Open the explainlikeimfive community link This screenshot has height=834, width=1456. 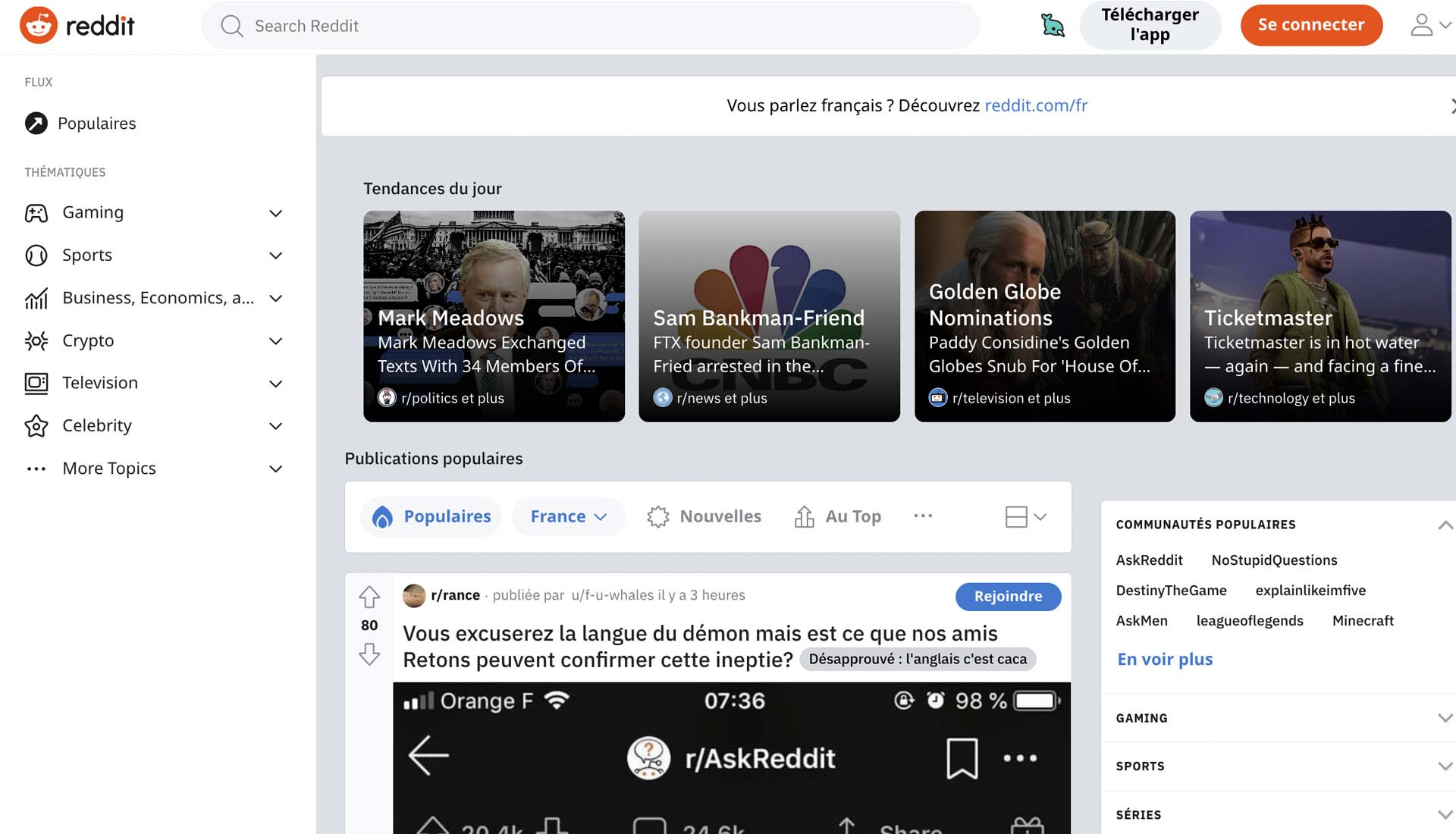tap(1310, 591)
